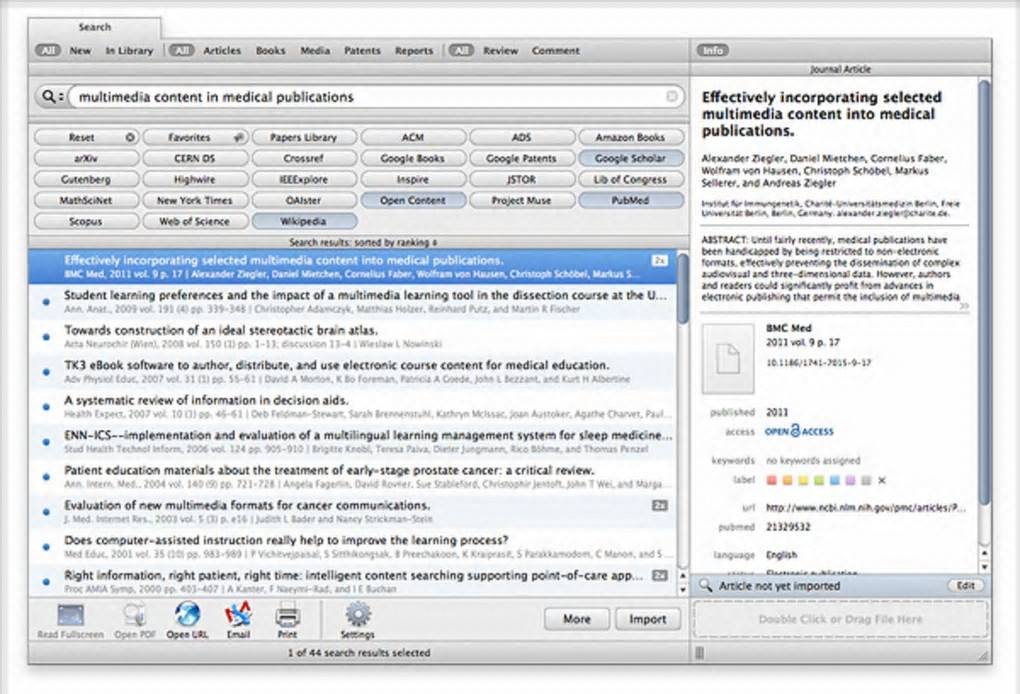
Task: Clear the search field with the X icon
Action: pyautogui.click(x=672, y=97)
